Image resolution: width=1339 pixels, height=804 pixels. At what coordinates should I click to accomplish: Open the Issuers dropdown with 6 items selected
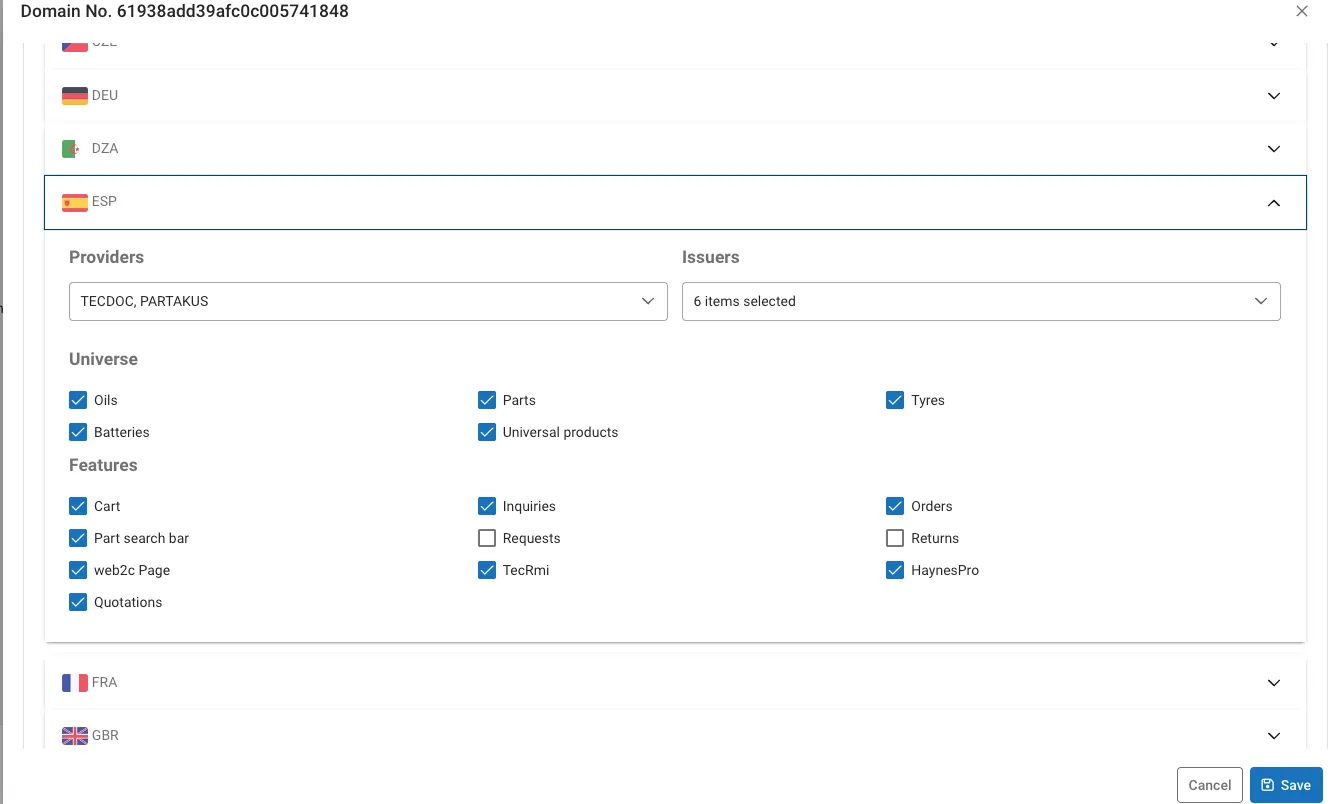click(981, 301)
